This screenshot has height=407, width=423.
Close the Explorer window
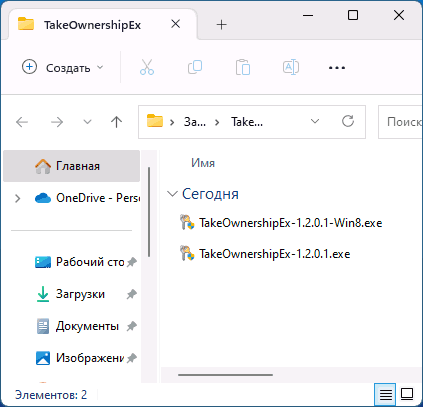pyautogui.click(x=399, y=15)
